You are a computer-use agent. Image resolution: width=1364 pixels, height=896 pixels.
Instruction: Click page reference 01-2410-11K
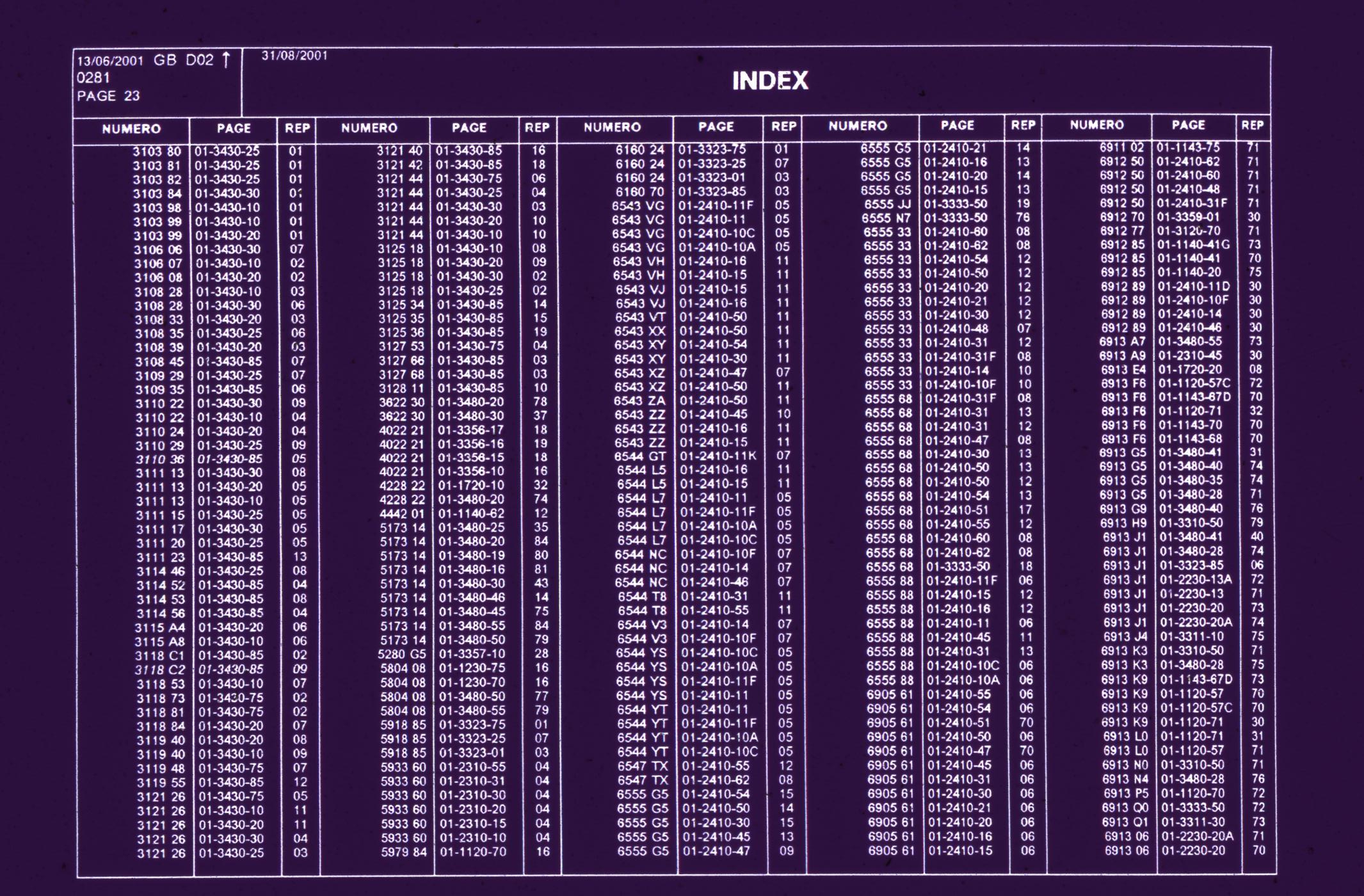coord(718,457)
